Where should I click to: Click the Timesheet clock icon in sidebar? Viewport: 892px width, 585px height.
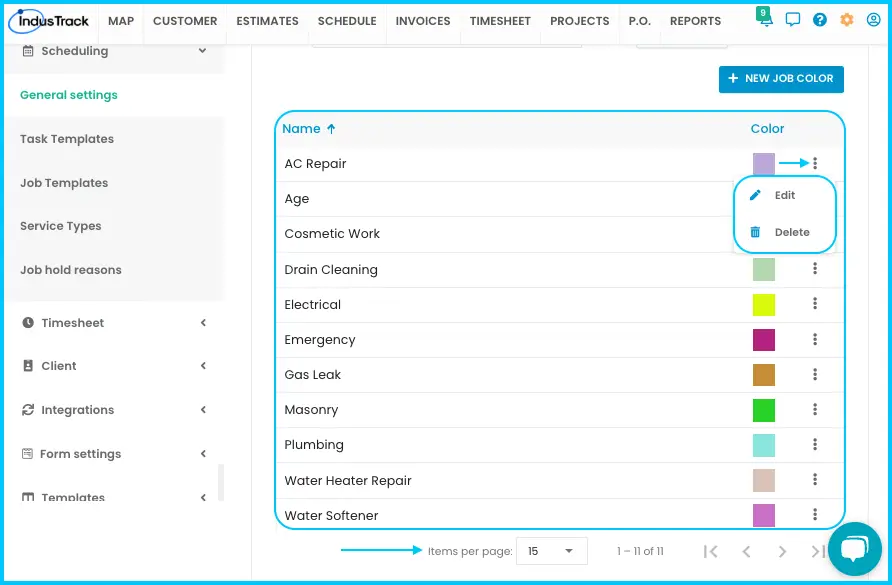pyautogui.click(x=28, y=323)
